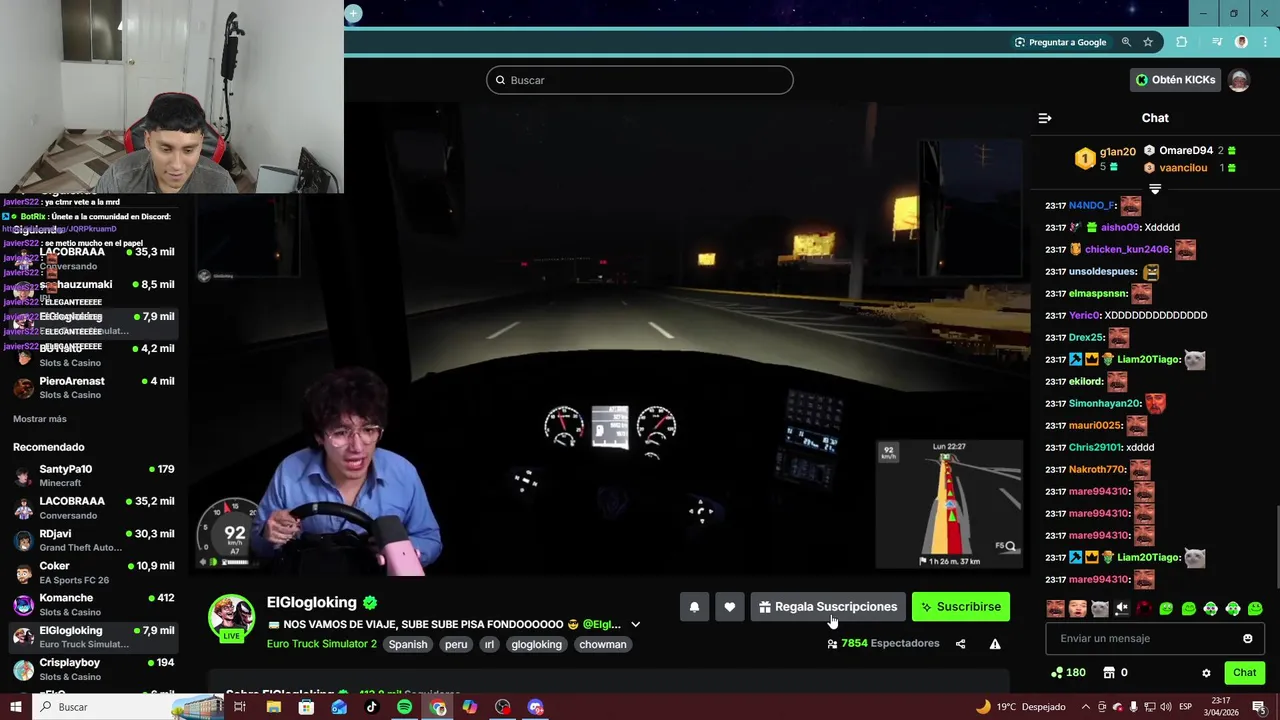Open Komanche Slots & Casino channel
The height and width of the screenshot is (720, 1280).
tap(94, 605)
